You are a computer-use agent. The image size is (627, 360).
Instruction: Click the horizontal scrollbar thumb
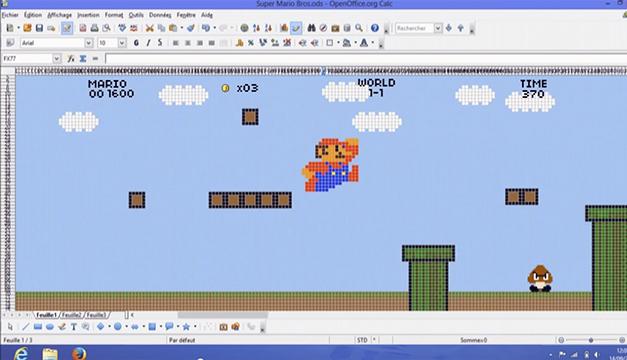(223, 315)
